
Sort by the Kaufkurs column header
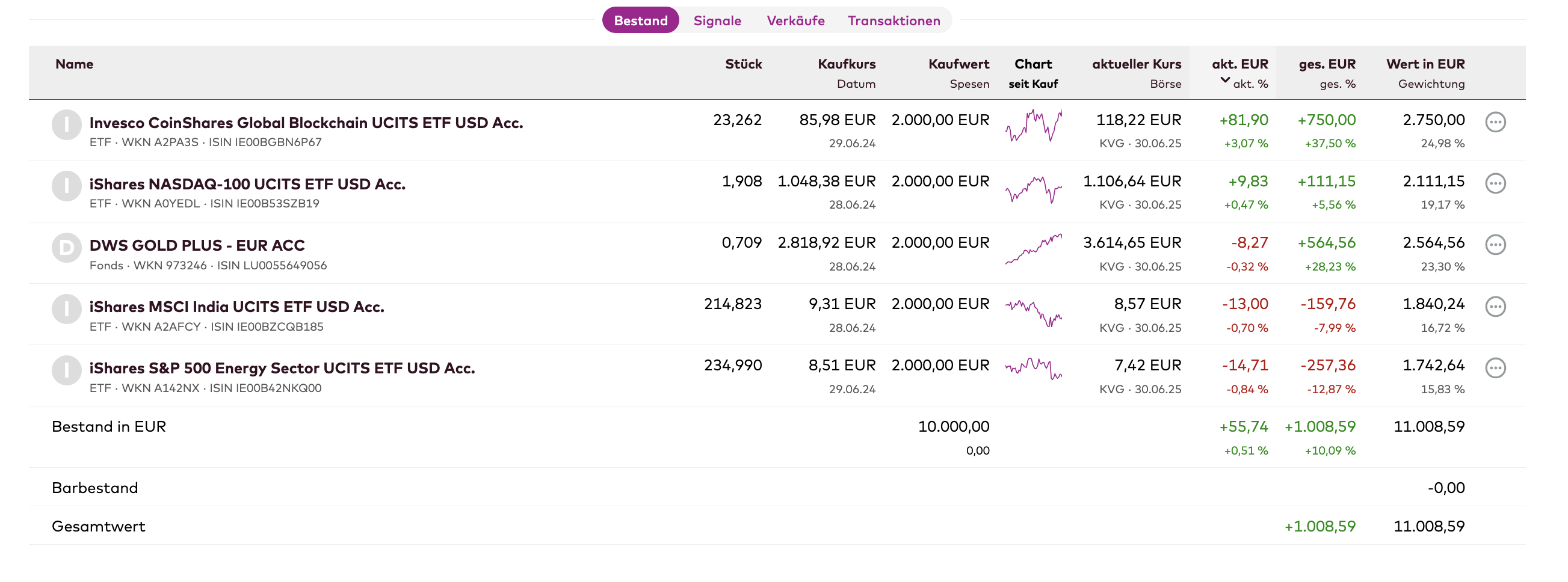pyautogui.click(x=846, y=64)
